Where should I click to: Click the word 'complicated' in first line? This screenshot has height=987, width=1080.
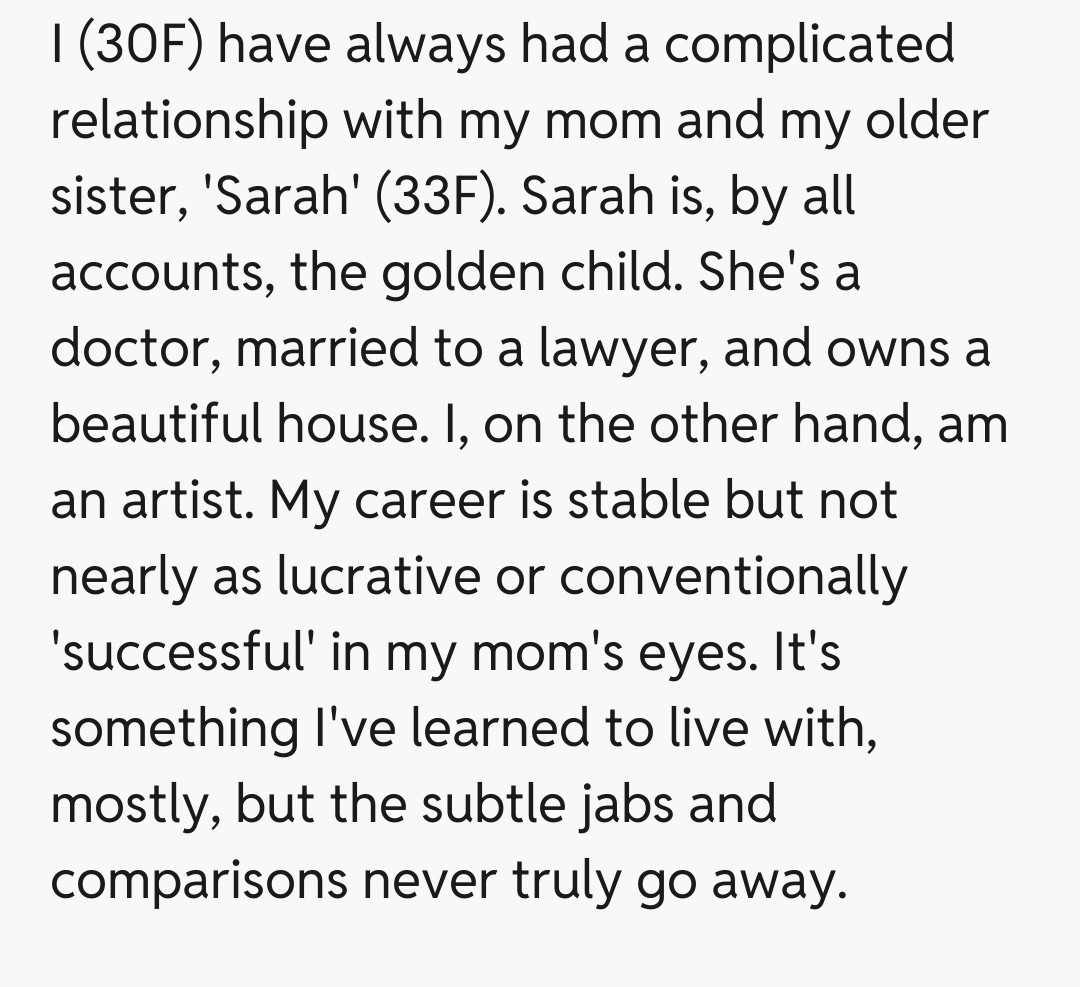point(810,45)
